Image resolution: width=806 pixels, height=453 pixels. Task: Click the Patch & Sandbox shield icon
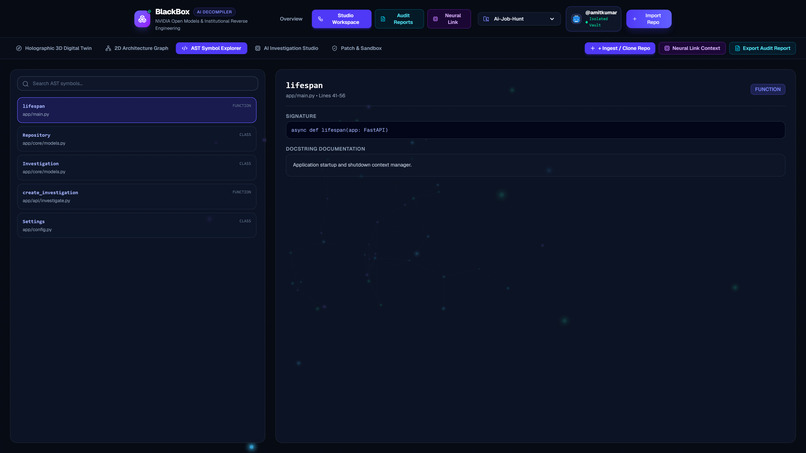[x=335, y=48]
